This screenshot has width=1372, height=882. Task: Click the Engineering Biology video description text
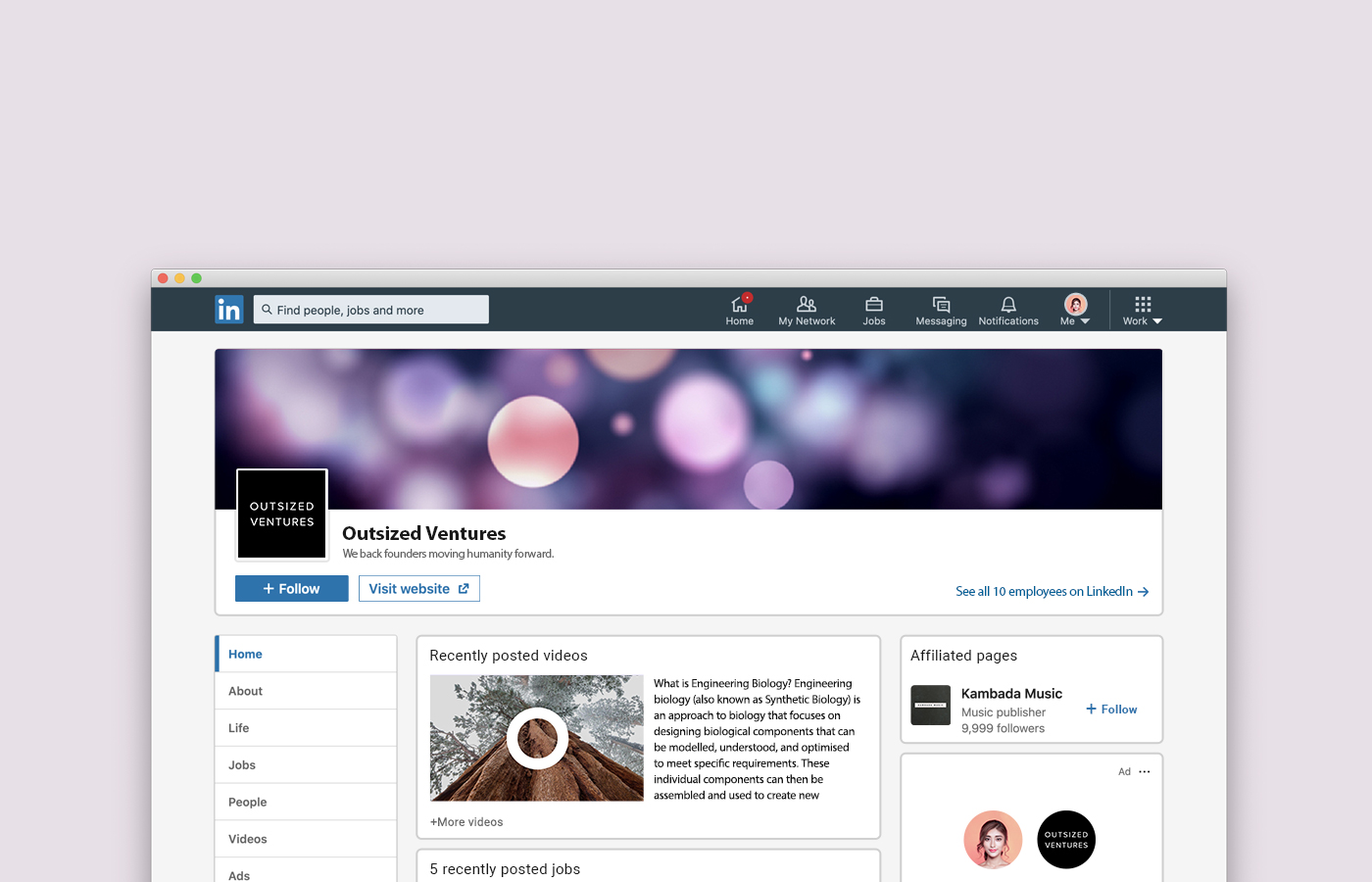(x=758, y=739)
